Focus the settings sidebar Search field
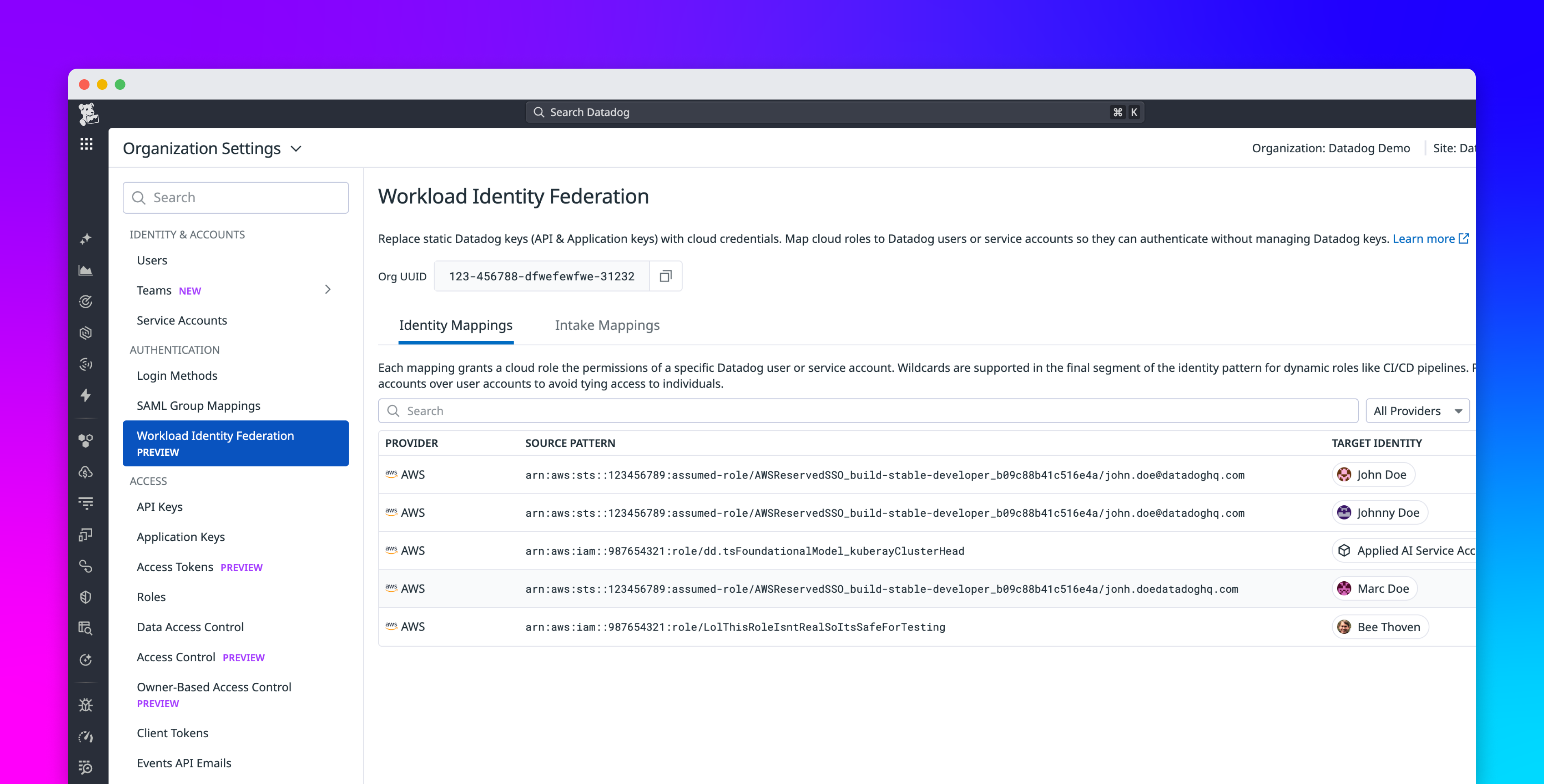1544x784 pixels. pos(236,197)
